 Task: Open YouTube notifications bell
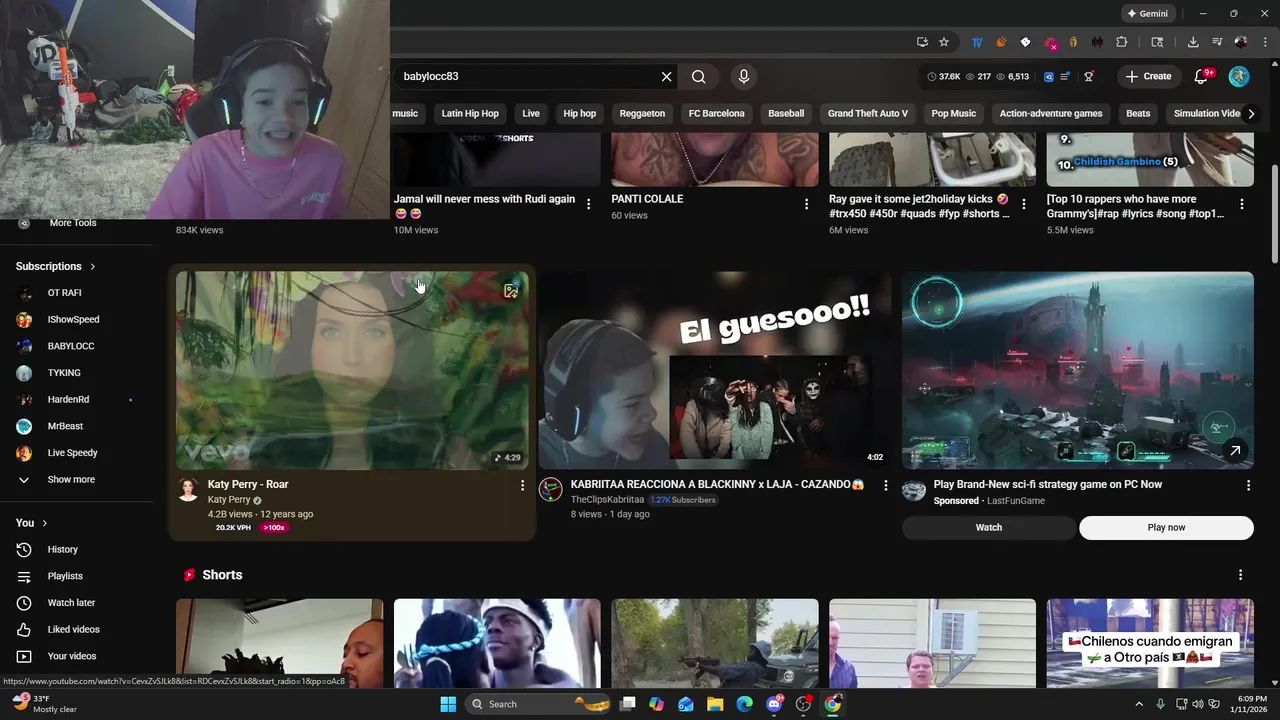pyautogui.click(x=1201, y=76)
